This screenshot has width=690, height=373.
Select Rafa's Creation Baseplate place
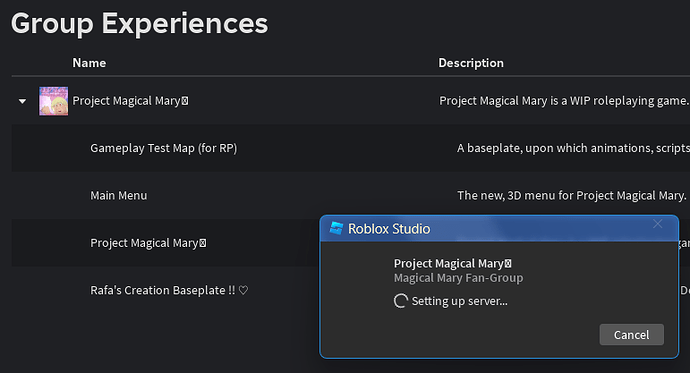(169, 290)
